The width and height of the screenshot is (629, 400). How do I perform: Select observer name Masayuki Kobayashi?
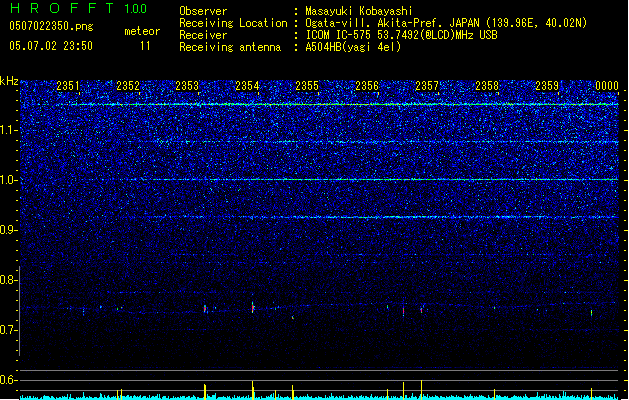(x=359, y=11)
